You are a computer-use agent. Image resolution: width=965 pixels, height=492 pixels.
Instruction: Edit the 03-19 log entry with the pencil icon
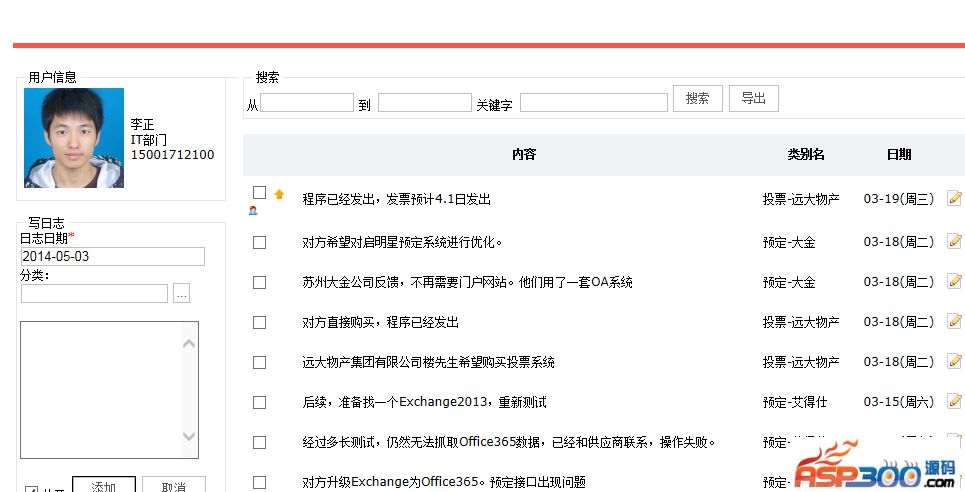(954, 198)
